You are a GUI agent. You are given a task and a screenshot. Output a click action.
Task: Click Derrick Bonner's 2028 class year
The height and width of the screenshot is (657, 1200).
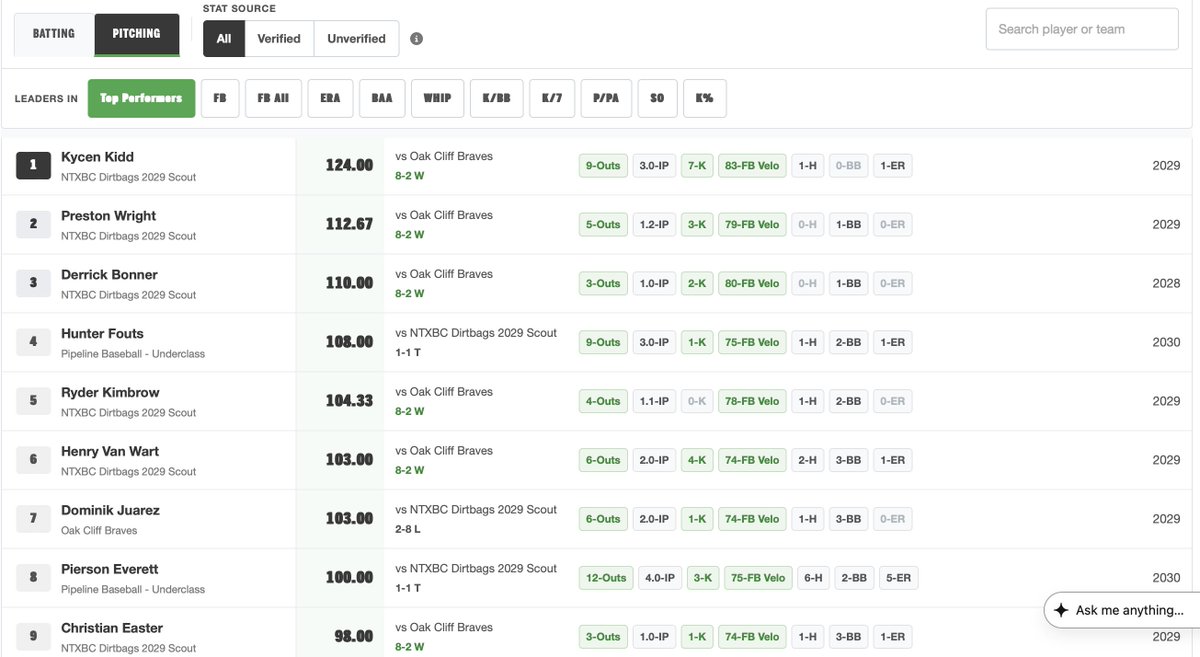tap(1166, 284)
